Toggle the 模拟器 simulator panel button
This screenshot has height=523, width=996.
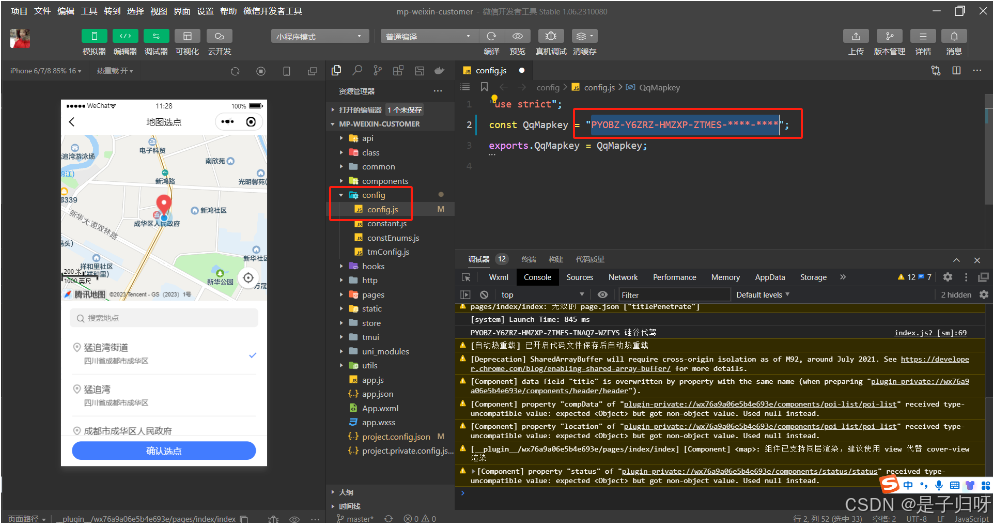pyautogui.click(x=94, y=36)
